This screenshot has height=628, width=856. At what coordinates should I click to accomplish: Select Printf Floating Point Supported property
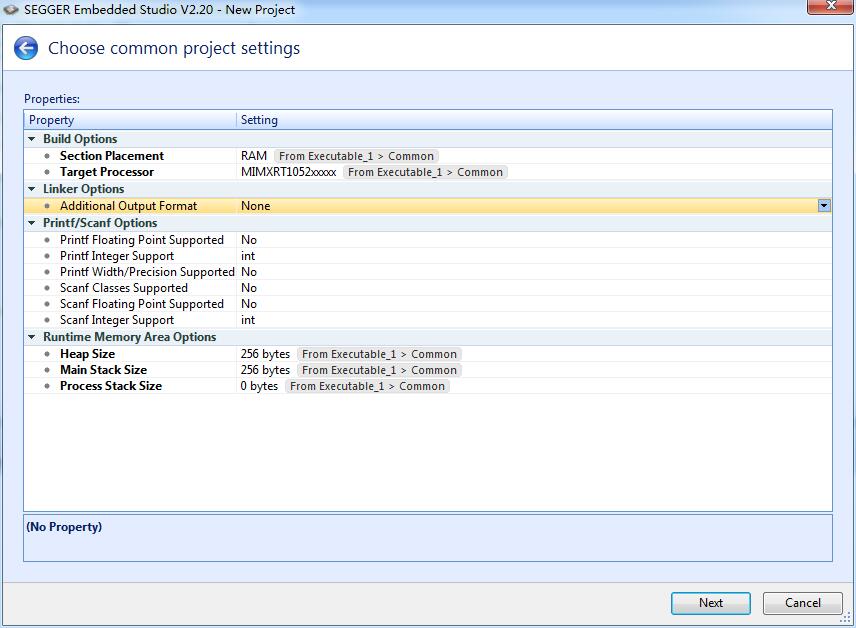(x=142, y=240)
